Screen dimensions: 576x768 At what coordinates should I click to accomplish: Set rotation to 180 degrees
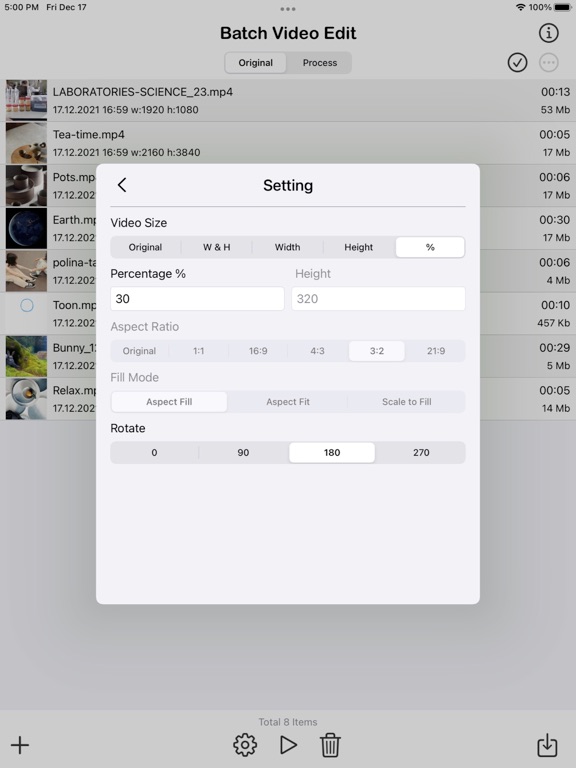(x=332, y=453)
